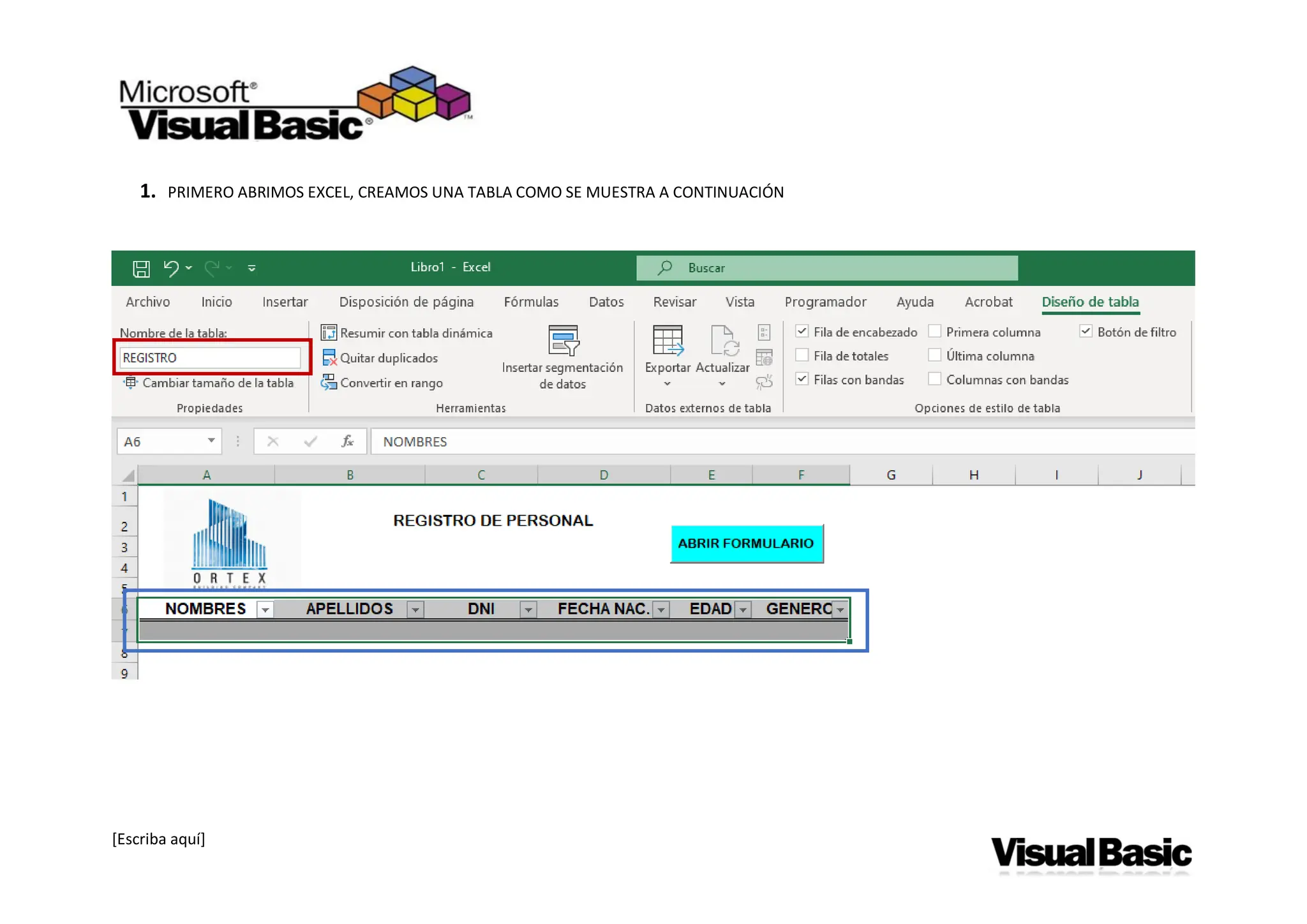Open the Insertar ribbon tab
Screen dimensions: 1307x924
click(285, 302)
